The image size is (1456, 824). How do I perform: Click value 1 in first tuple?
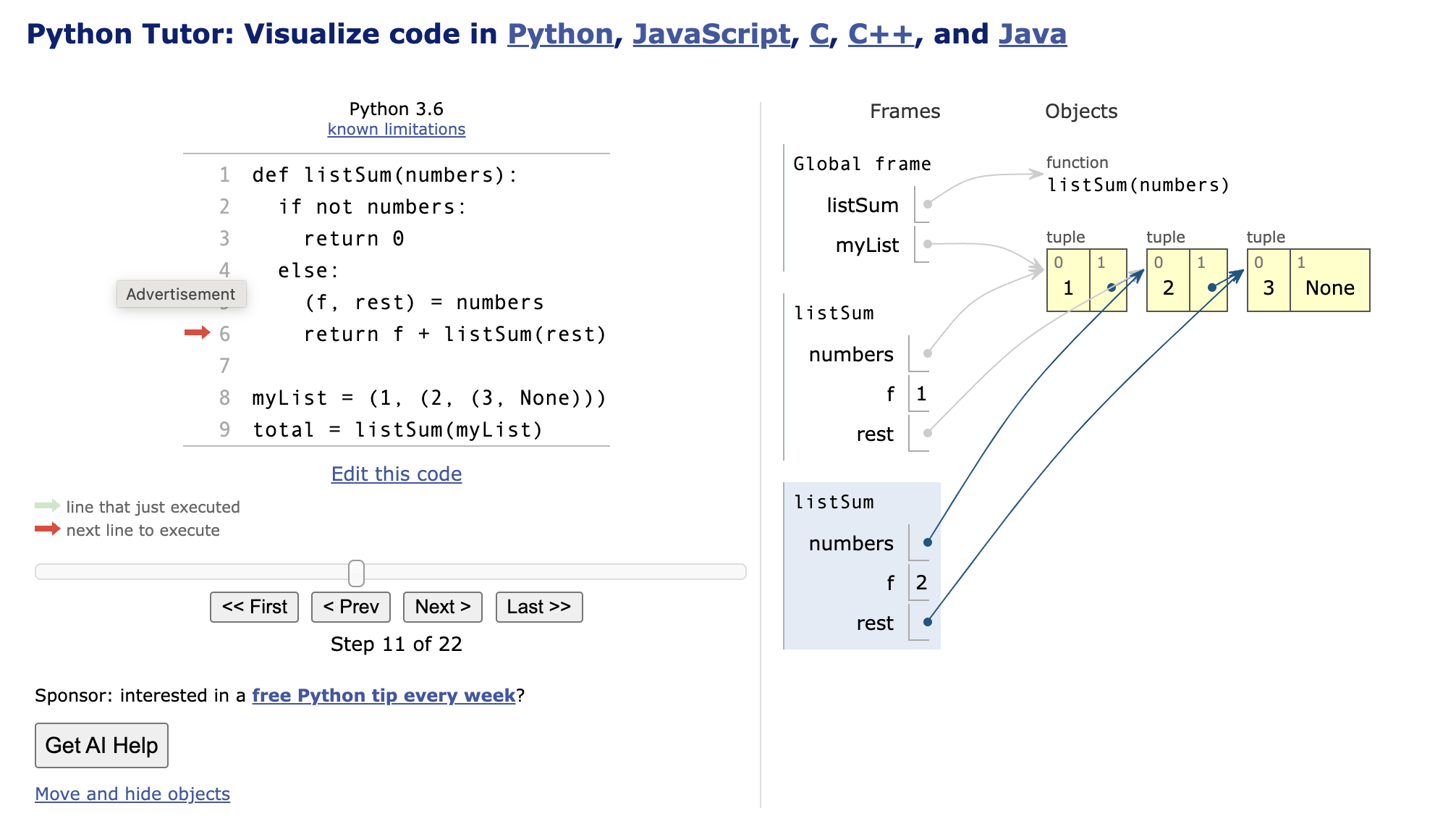1068,288
